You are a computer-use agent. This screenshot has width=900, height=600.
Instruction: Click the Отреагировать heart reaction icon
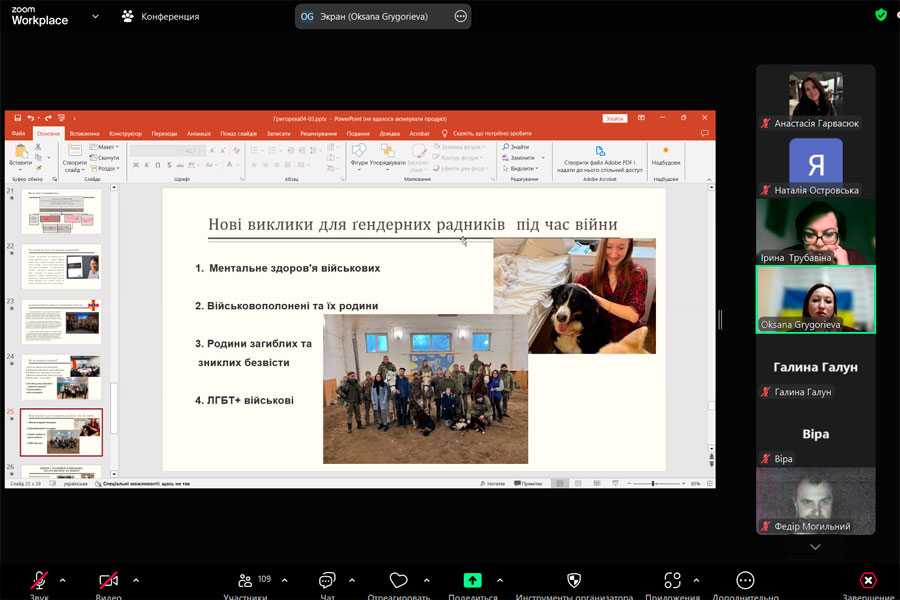click(x=399, y=581)
